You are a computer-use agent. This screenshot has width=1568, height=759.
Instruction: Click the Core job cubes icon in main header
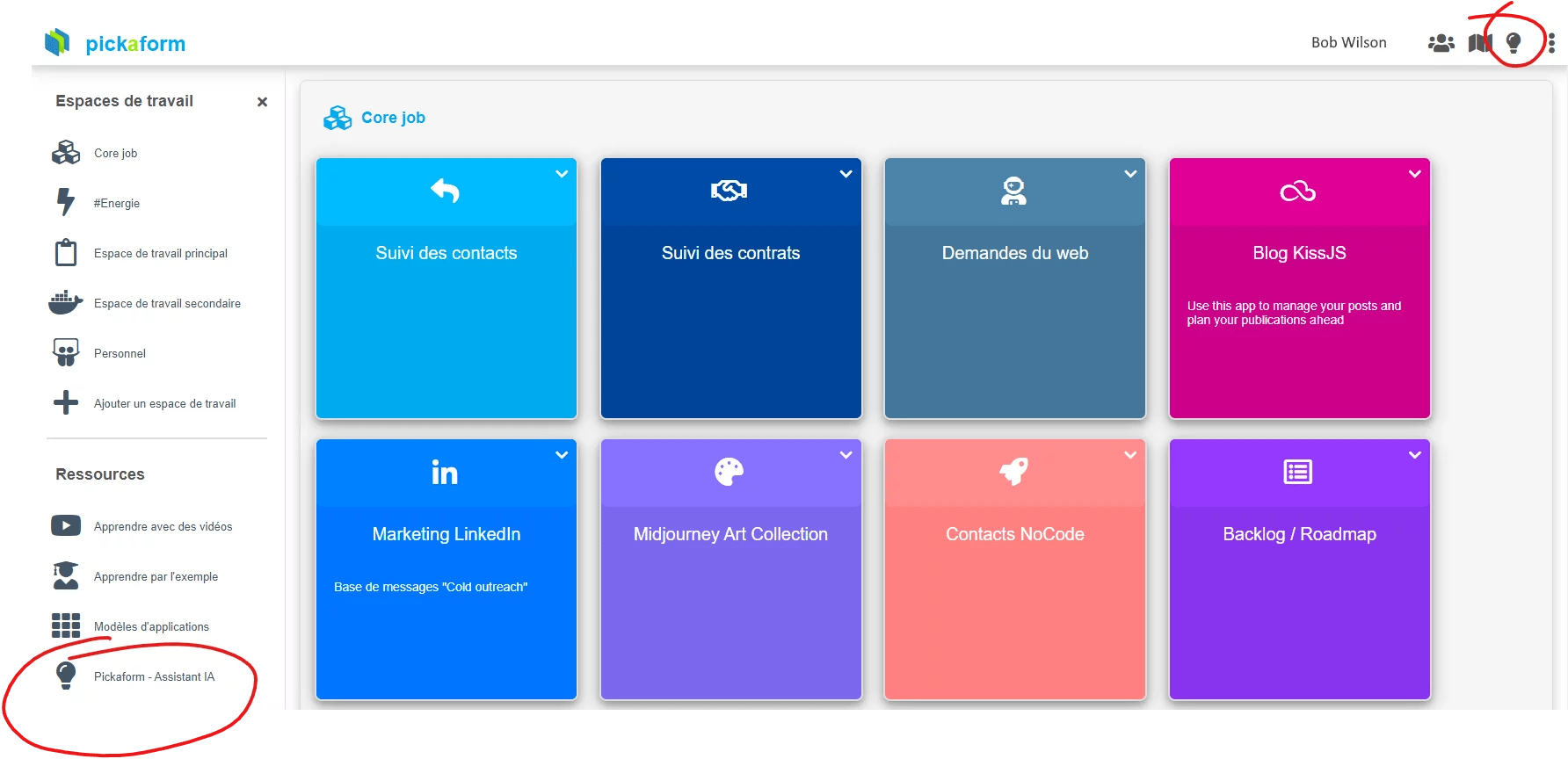click(x=338, y=118)
